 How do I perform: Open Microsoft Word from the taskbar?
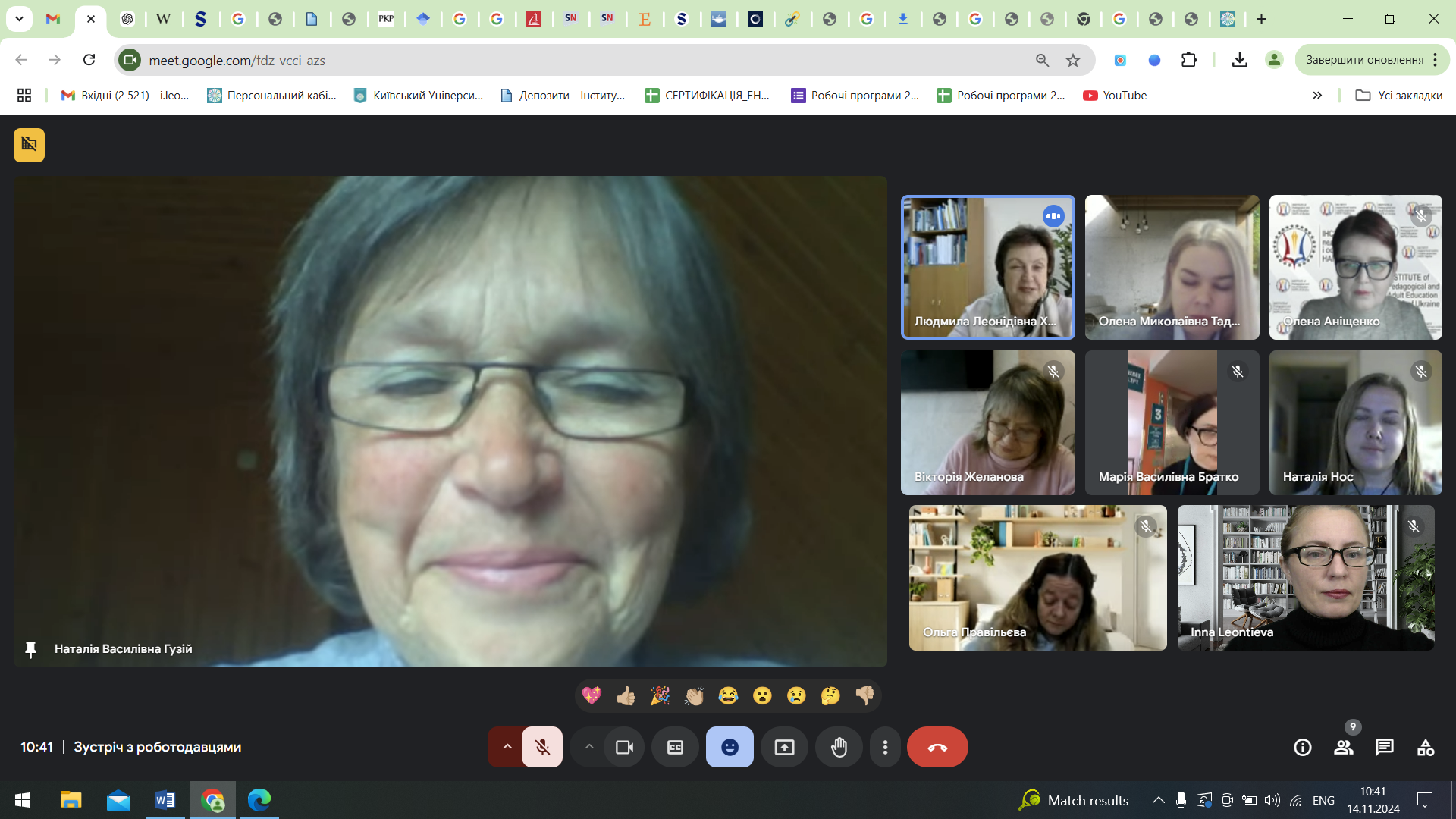tap(165, 800)
